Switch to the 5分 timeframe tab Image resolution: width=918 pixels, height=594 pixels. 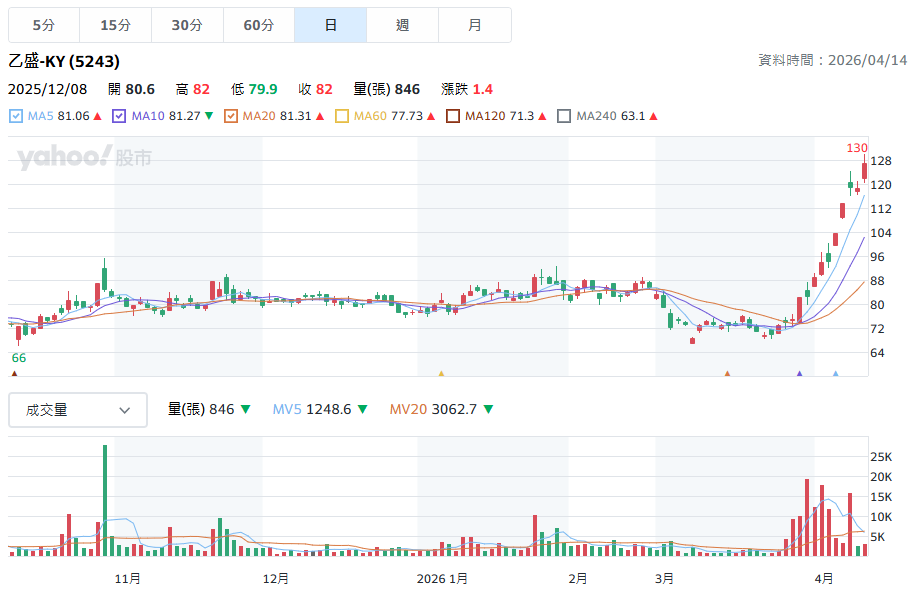point(43,25)
